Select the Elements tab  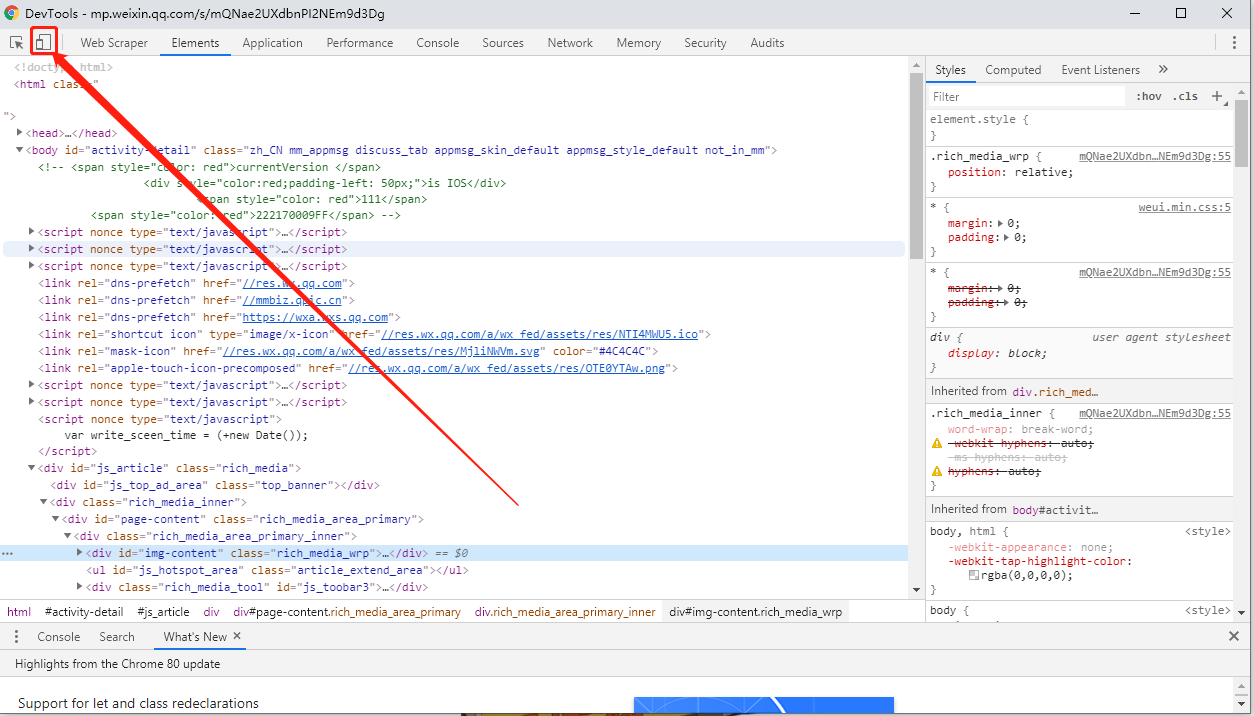195,43
